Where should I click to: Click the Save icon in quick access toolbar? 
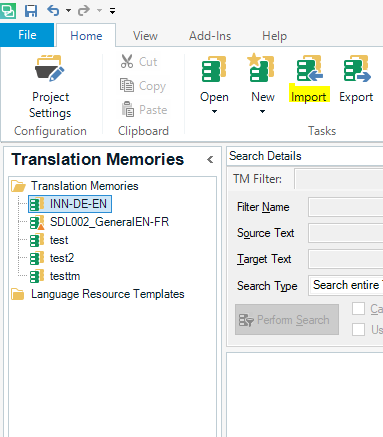(x=31, y=11)
